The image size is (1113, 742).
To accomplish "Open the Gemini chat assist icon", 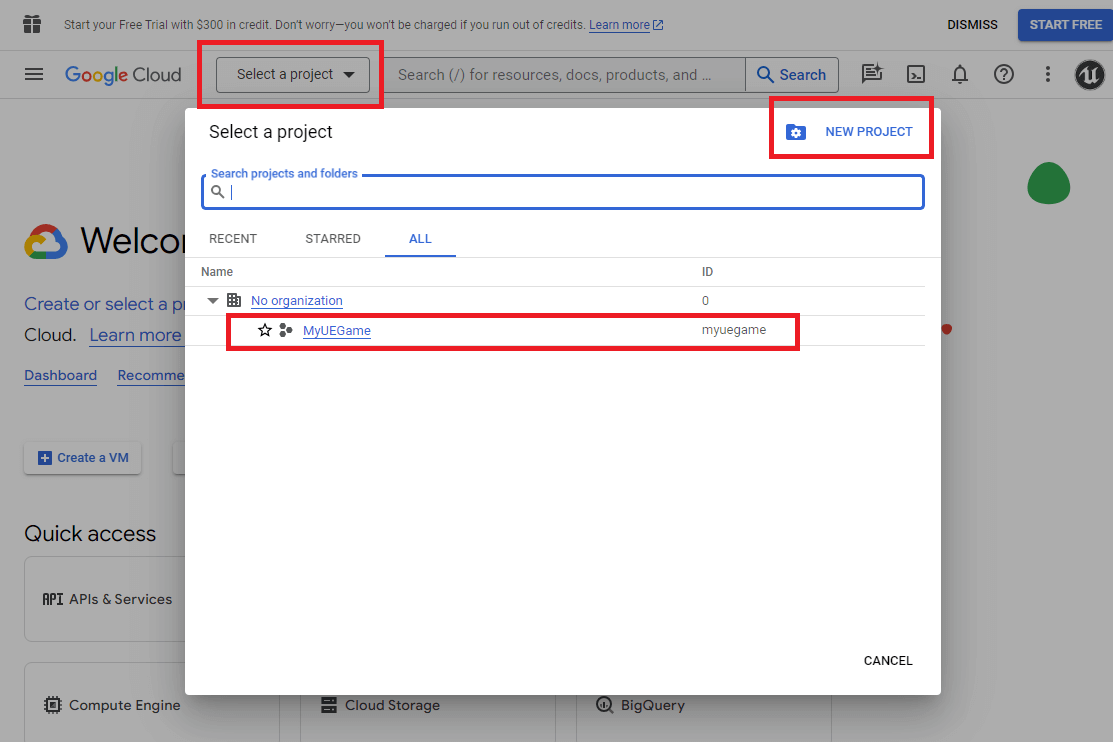I will 872,74.
